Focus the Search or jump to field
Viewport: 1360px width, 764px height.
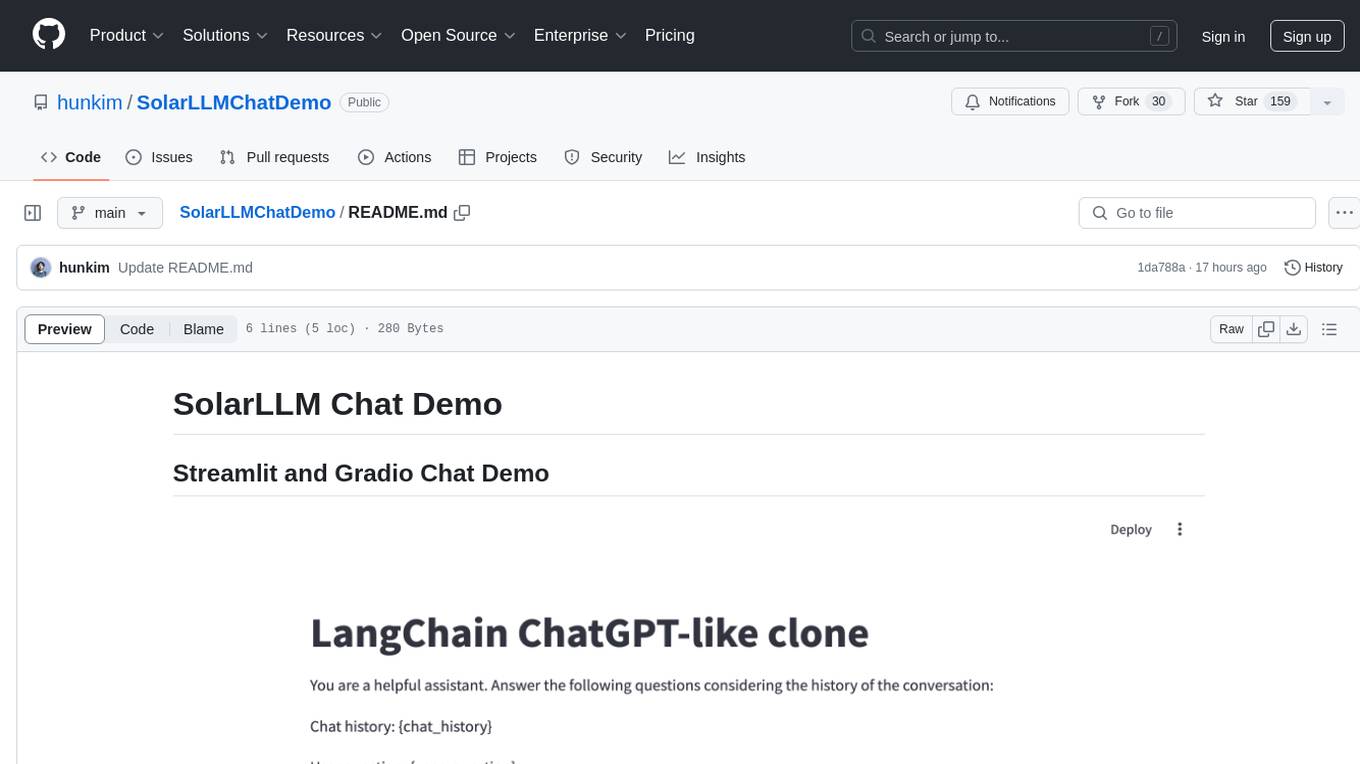tap(1015, 36)
